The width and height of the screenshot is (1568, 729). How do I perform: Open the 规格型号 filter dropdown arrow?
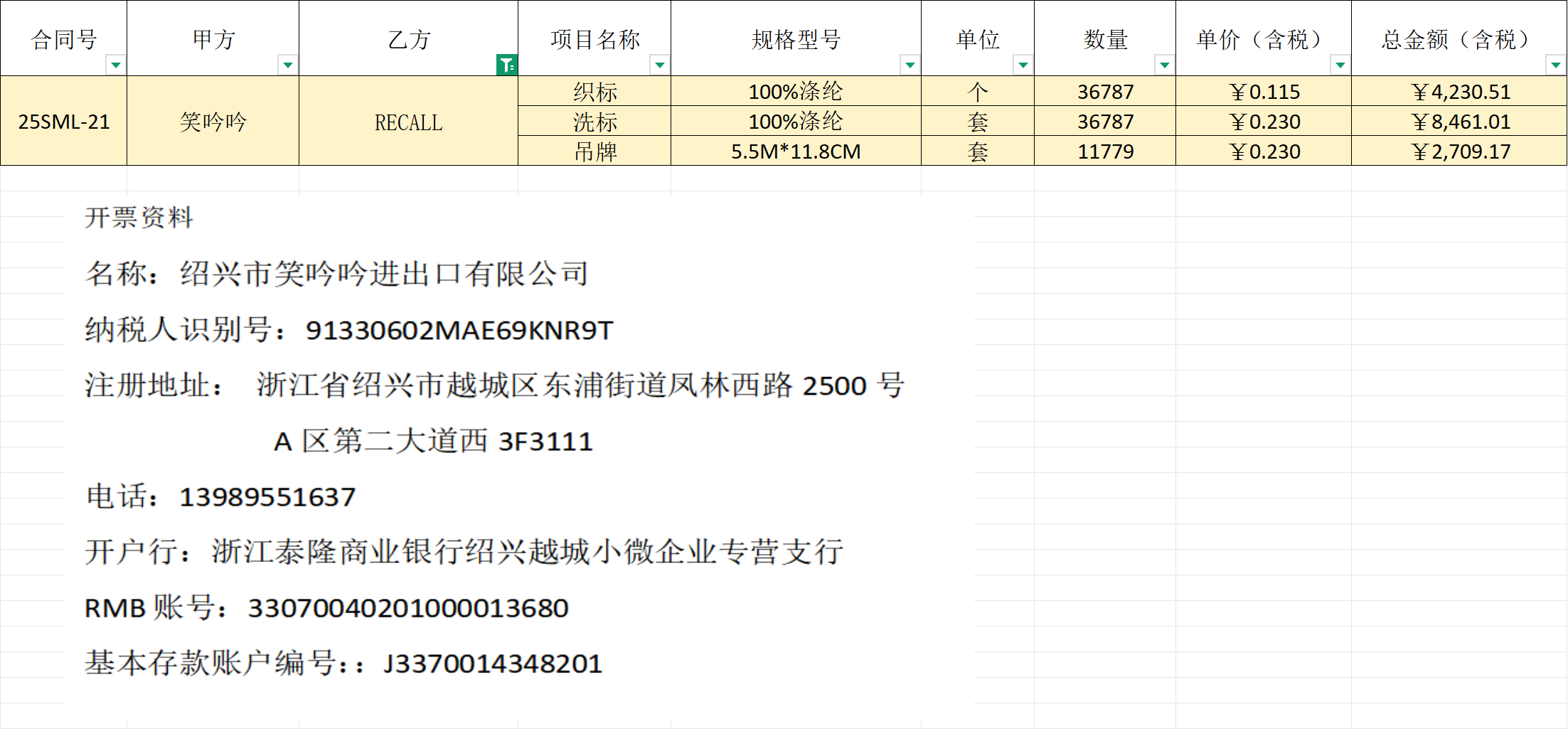[x=910, y=65]
